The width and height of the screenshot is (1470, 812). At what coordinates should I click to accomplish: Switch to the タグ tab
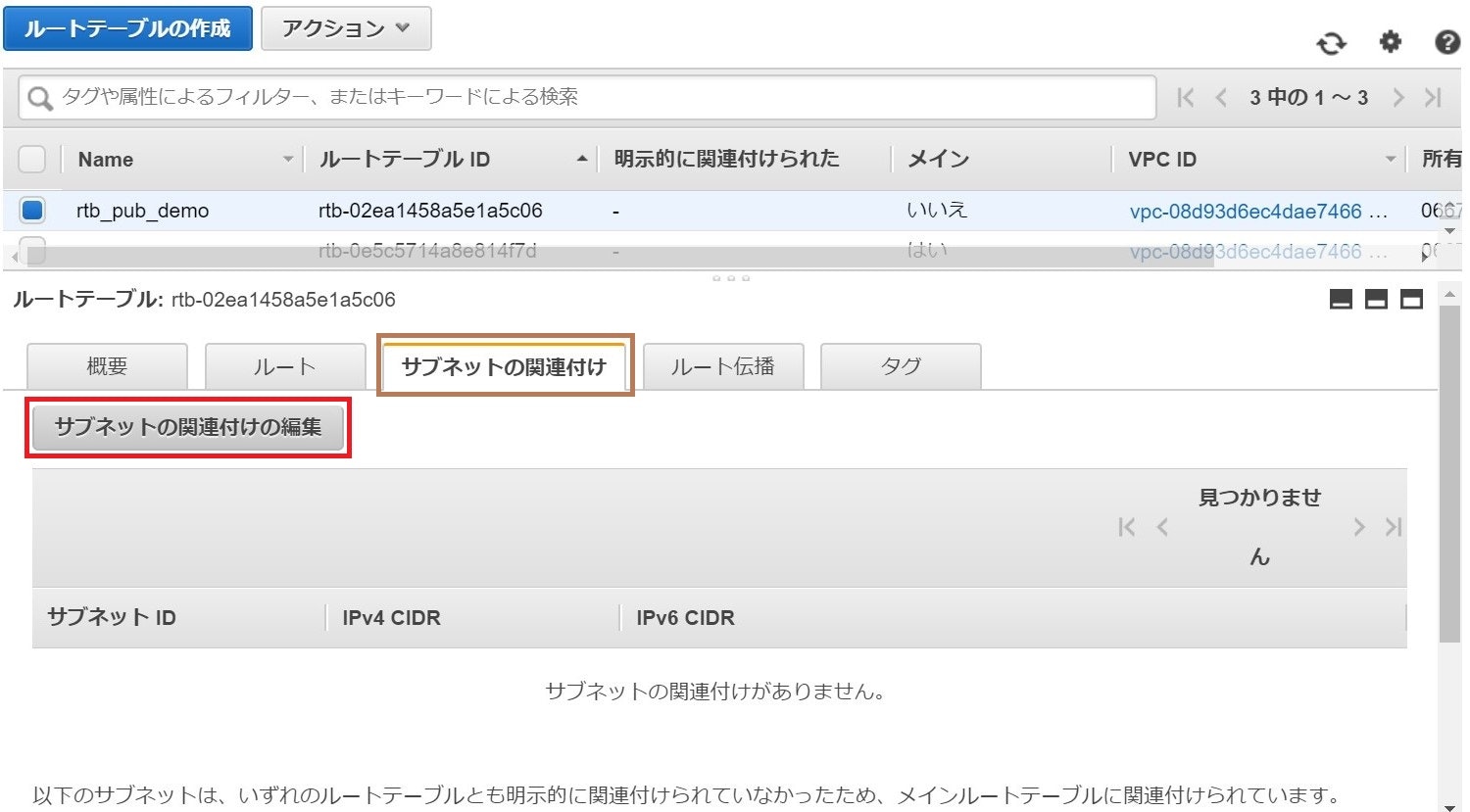(x=901, y=366)
